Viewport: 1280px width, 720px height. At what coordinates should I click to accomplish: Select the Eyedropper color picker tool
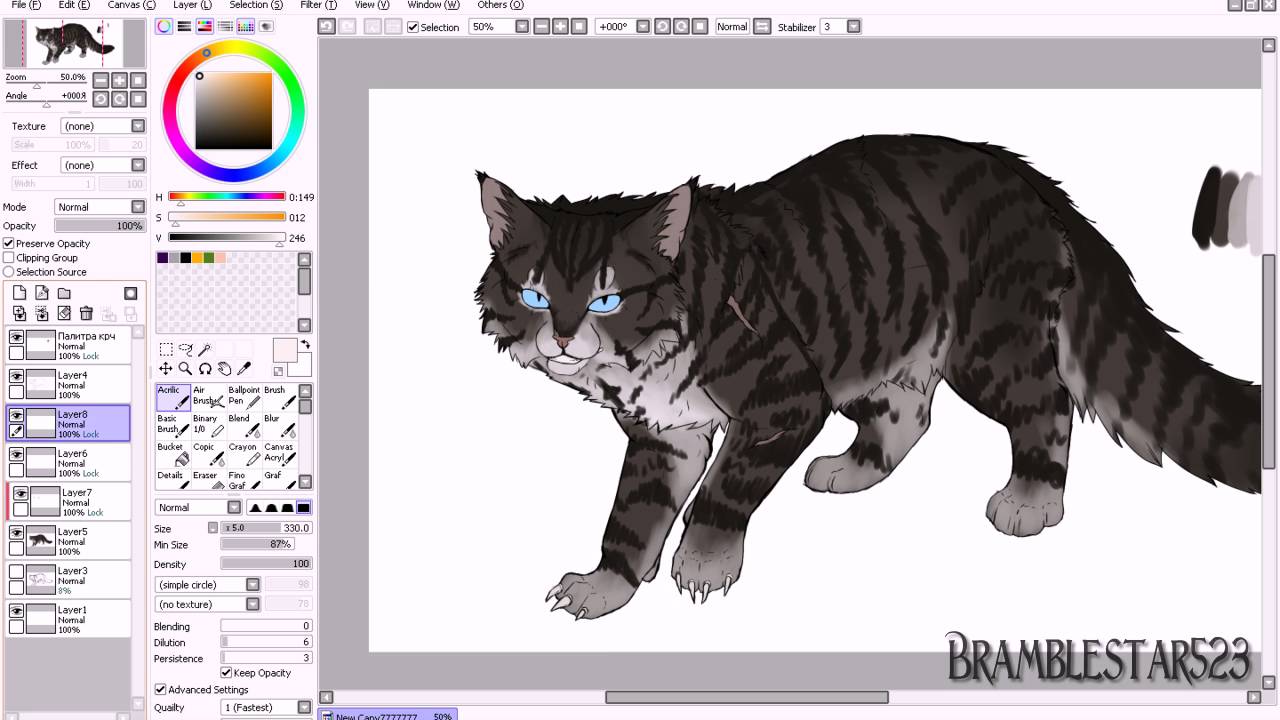pyautogui.click(x=244, y=369)
